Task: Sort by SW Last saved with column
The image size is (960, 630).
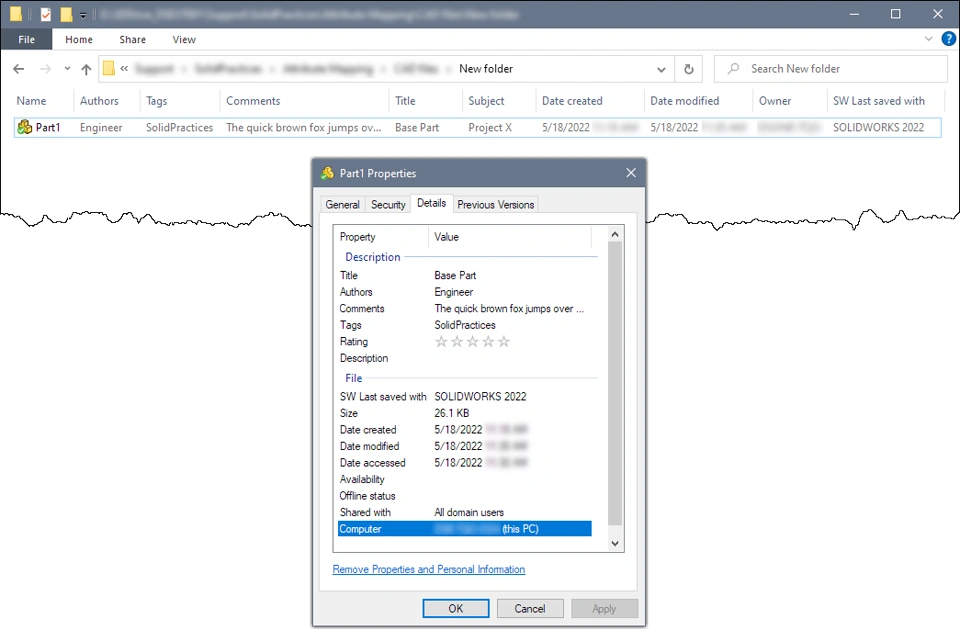Action: coord(879,101)
